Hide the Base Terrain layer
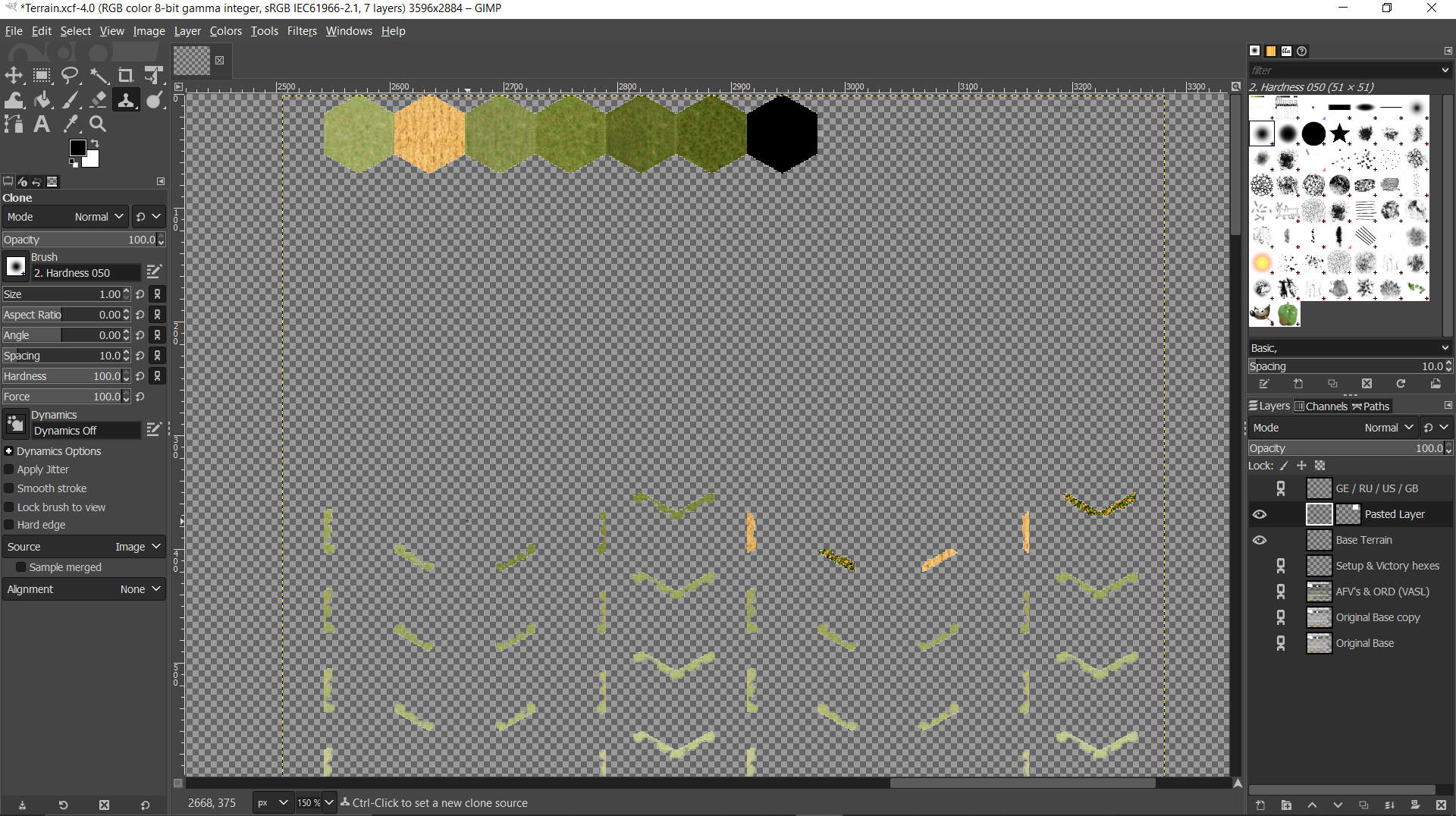 click(x=1260, y=540)
